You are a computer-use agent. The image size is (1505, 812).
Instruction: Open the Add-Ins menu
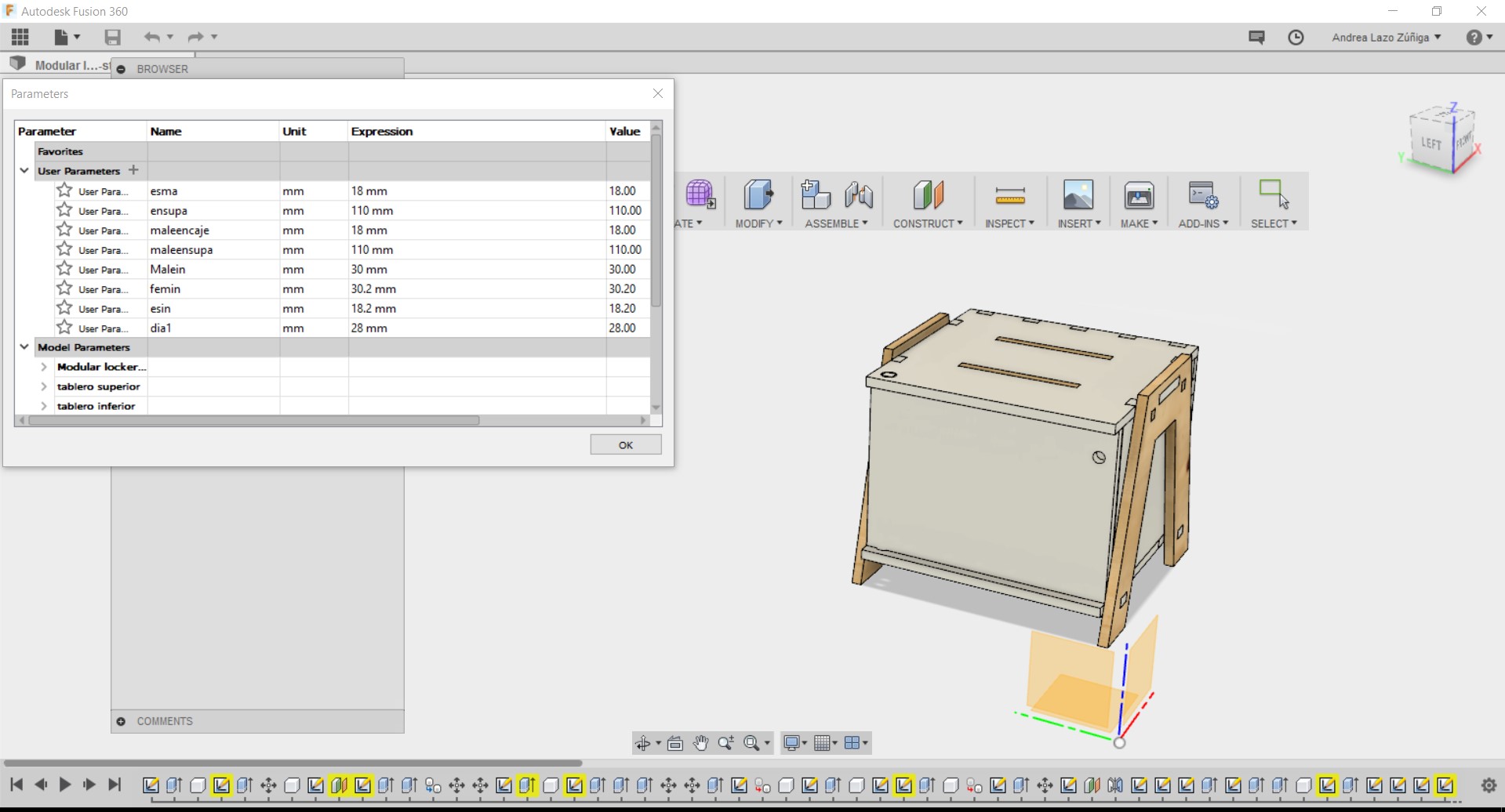pyautogui.click(x=1202, y=223)
